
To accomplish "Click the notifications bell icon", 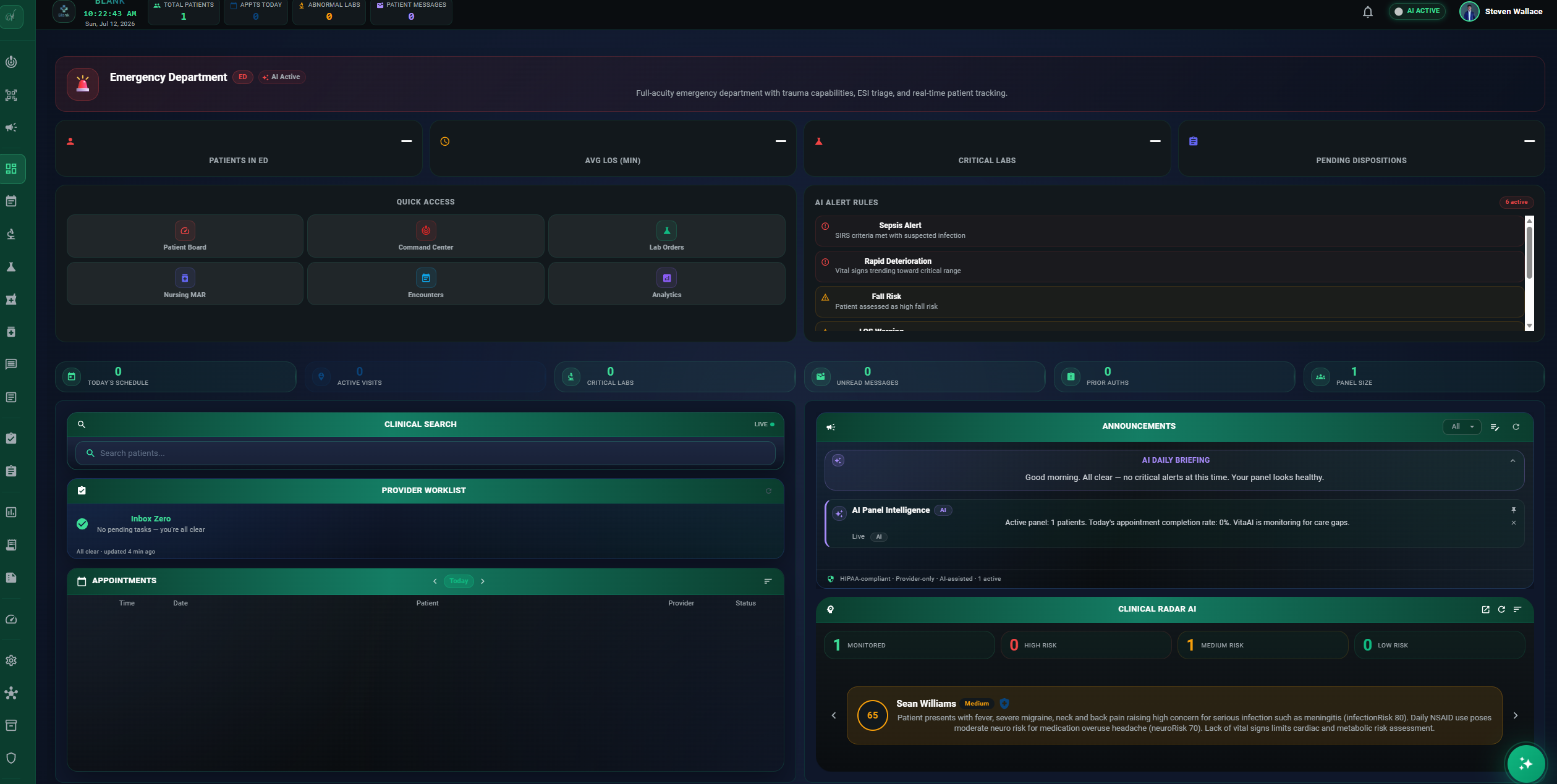I will click(1368, 12).
